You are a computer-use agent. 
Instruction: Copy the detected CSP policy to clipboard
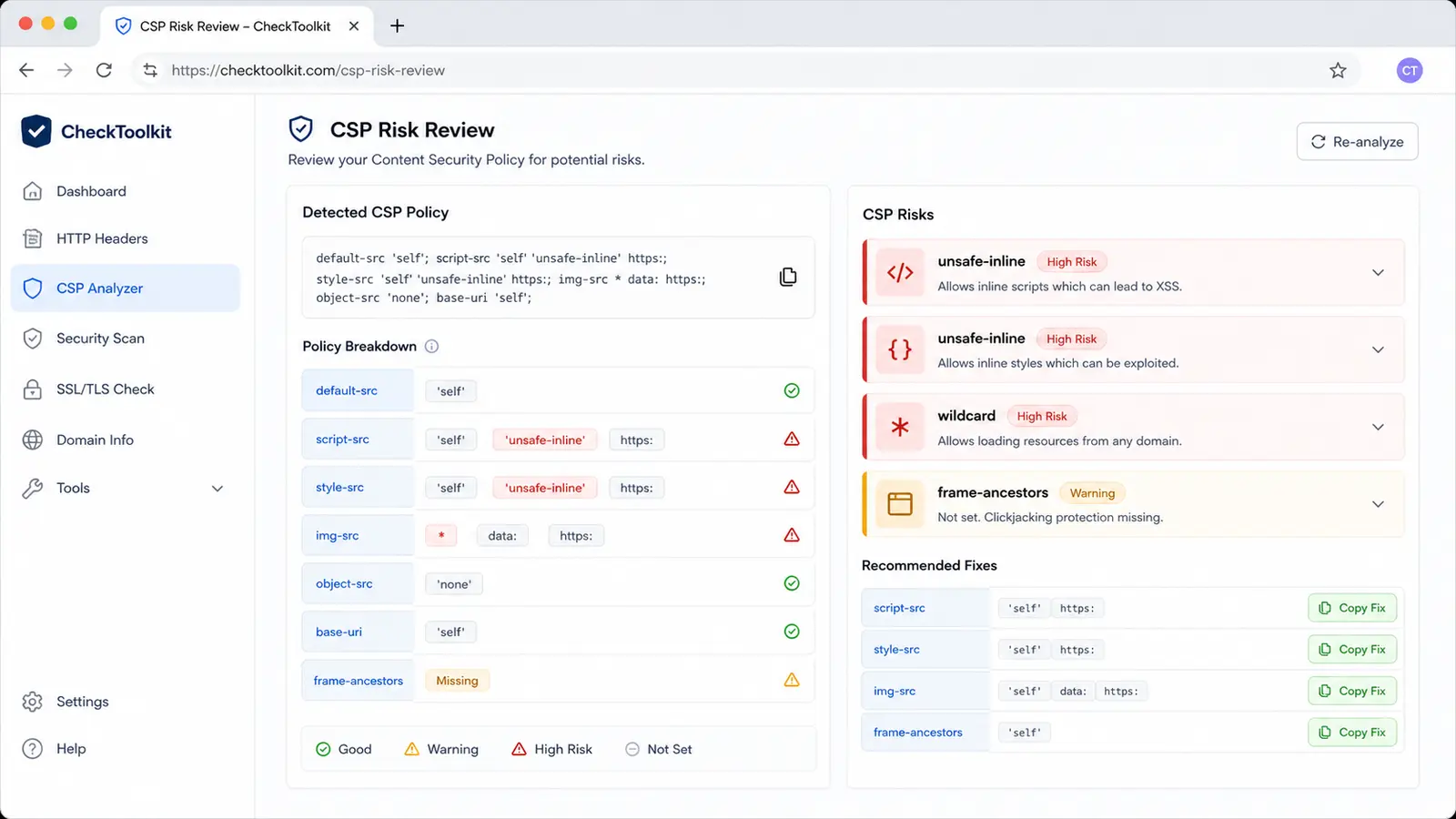coord(788,277)
